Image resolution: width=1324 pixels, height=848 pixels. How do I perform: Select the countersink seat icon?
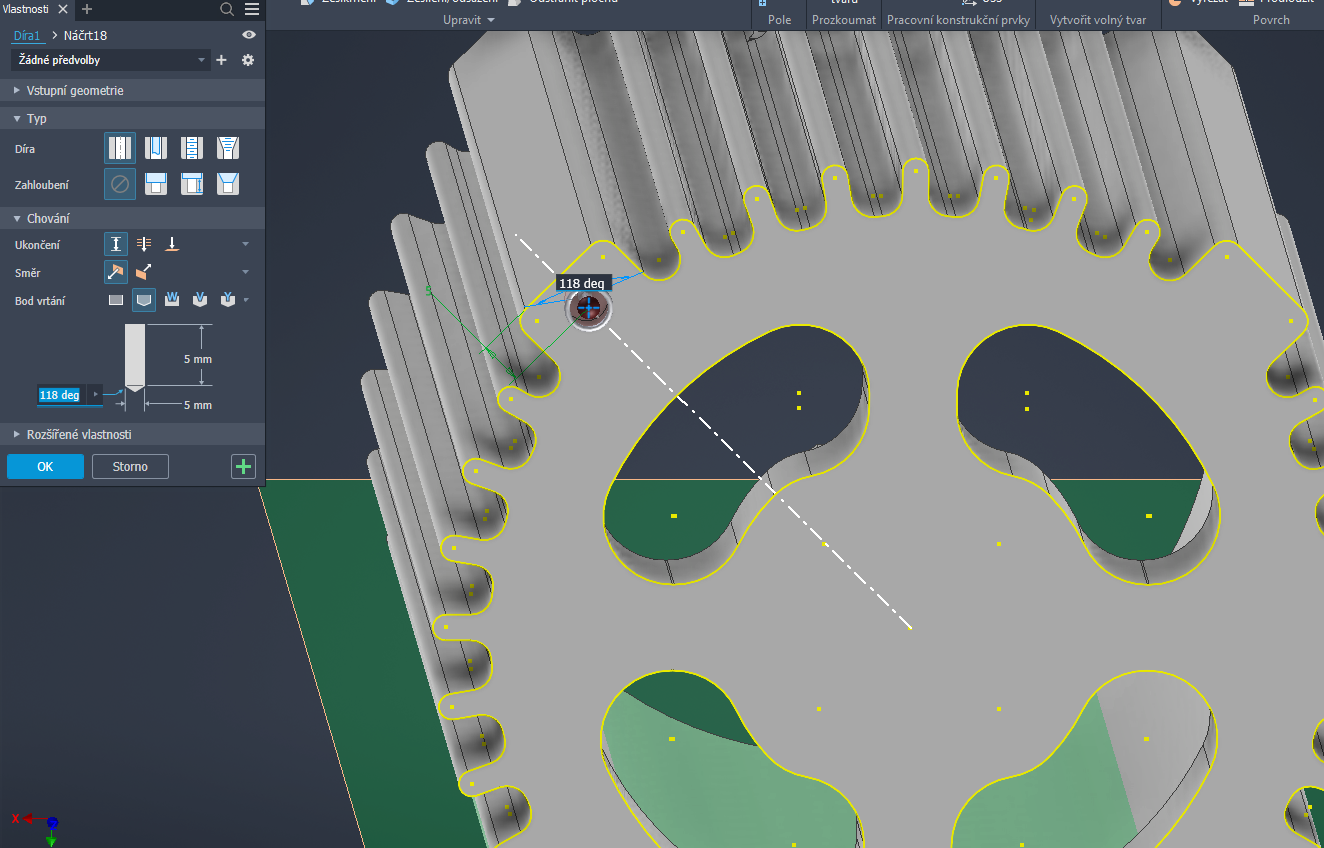tap(228, 184)
